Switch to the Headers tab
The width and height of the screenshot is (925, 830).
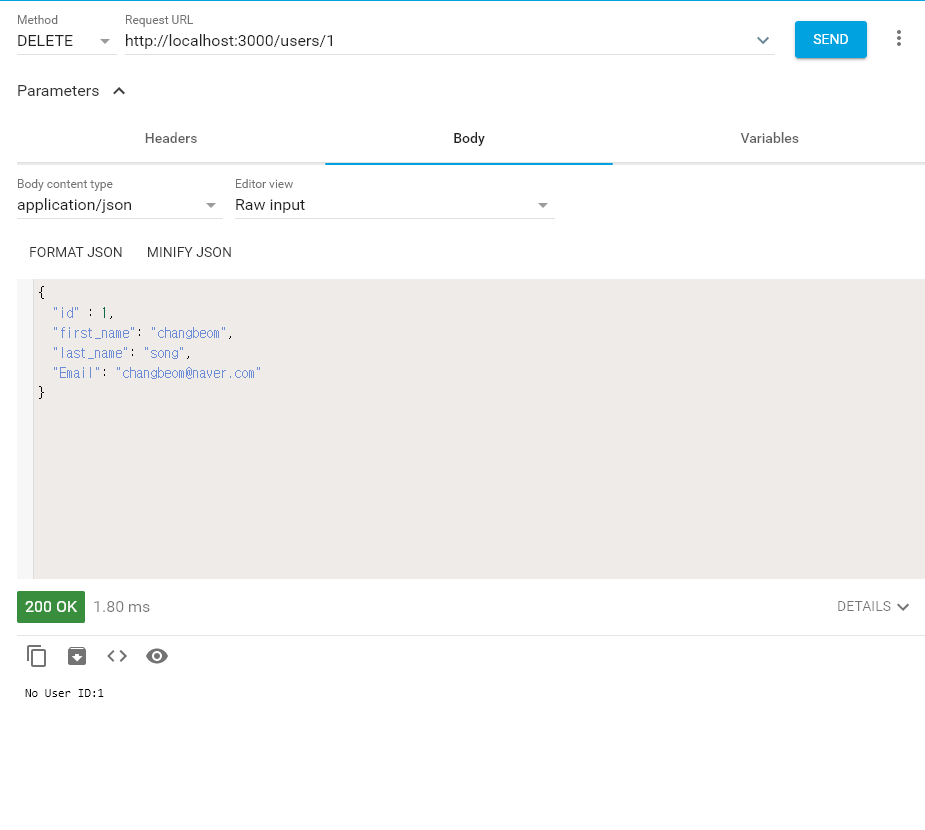coord(171,138)
